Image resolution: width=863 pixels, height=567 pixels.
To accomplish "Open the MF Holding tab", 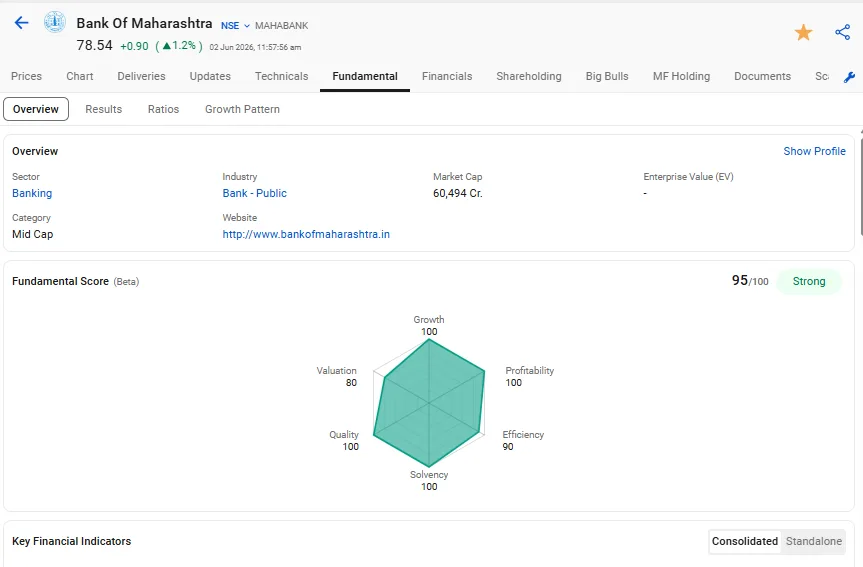I will 681,76.
